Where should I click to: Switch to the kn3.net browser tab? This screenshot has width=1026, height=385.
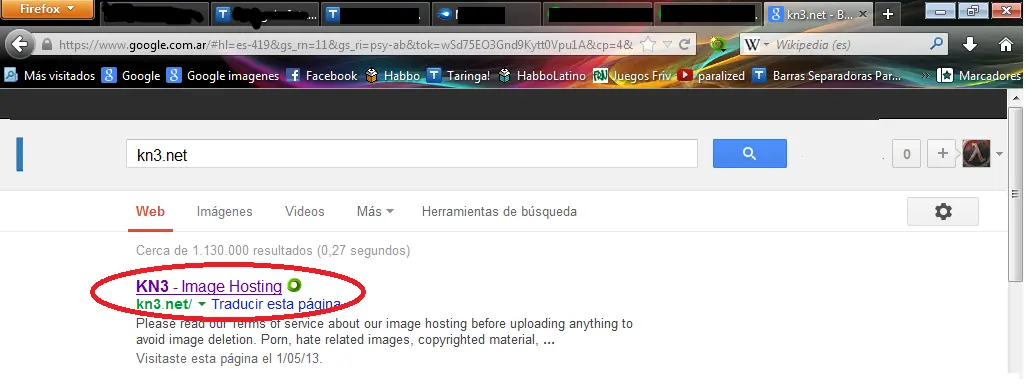click(819, 14)
